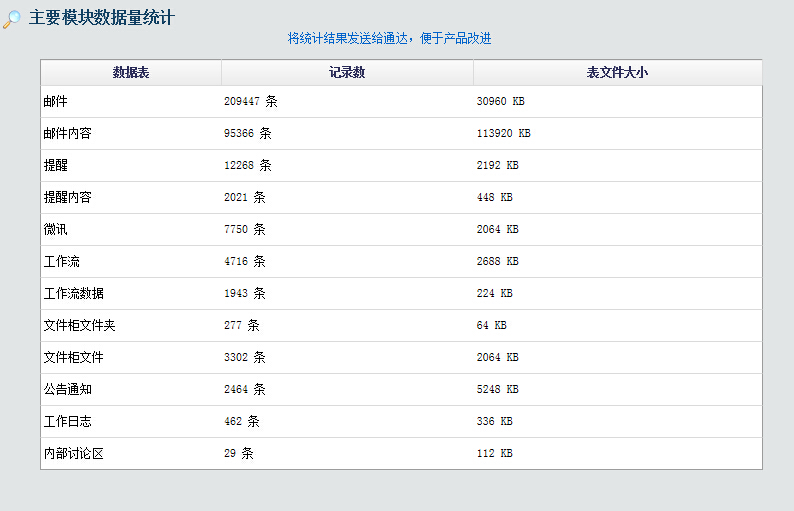Click the 文件柜文件夹 row label
794x511 pixels.
80,326
